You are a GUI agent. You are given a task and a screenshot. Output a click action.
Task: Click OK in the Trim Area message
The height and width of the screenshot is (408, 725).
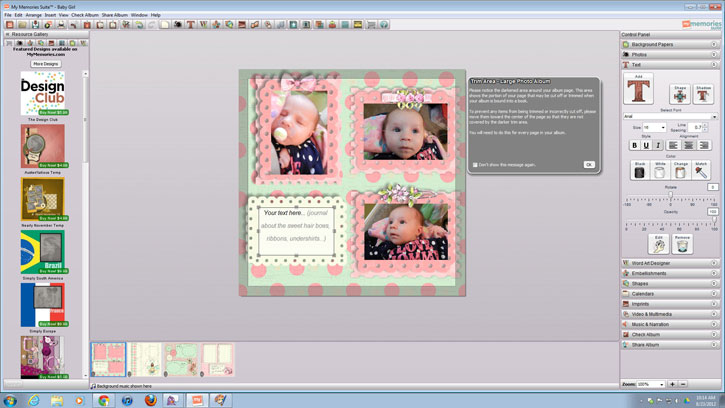point(589,165)
